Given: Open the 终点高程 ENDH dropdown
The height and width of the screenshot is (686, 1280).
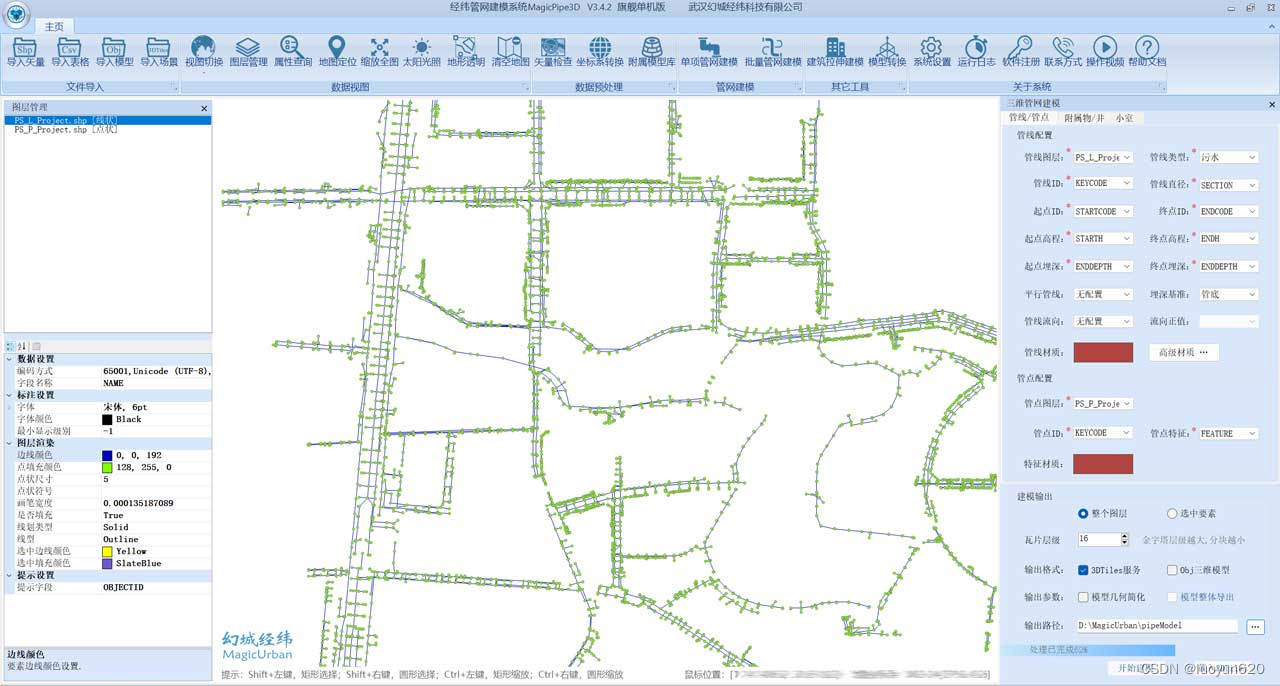Looking at the screenshot, I should pos(1229,239).
